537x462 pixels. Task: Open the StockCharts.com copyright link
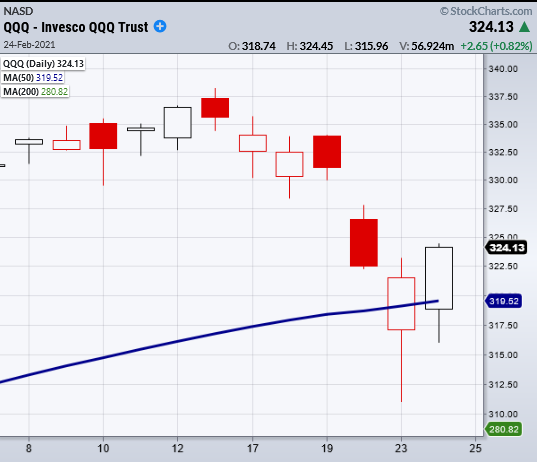click(486, 11)
